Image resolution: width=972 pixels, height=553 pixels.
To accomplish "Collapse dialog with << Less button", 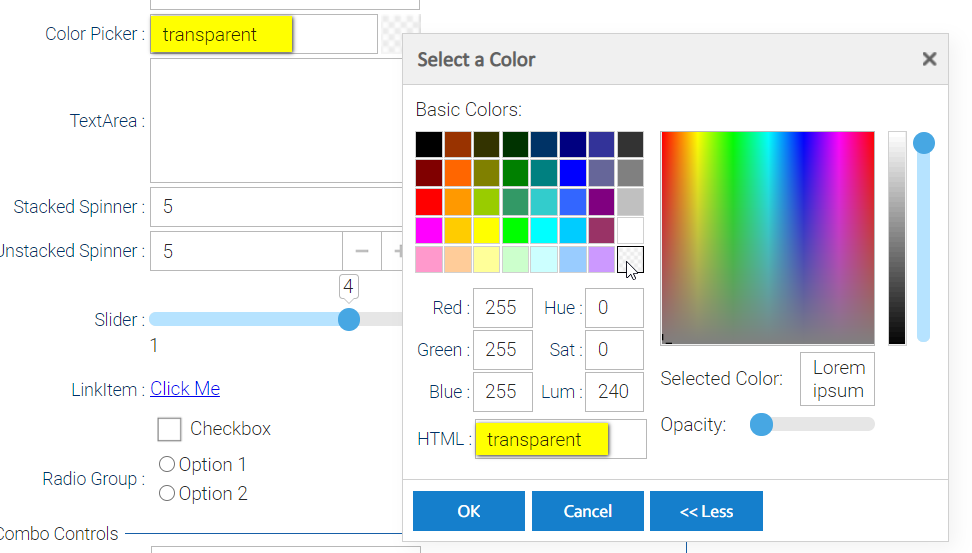I will [x=706, y=511].
